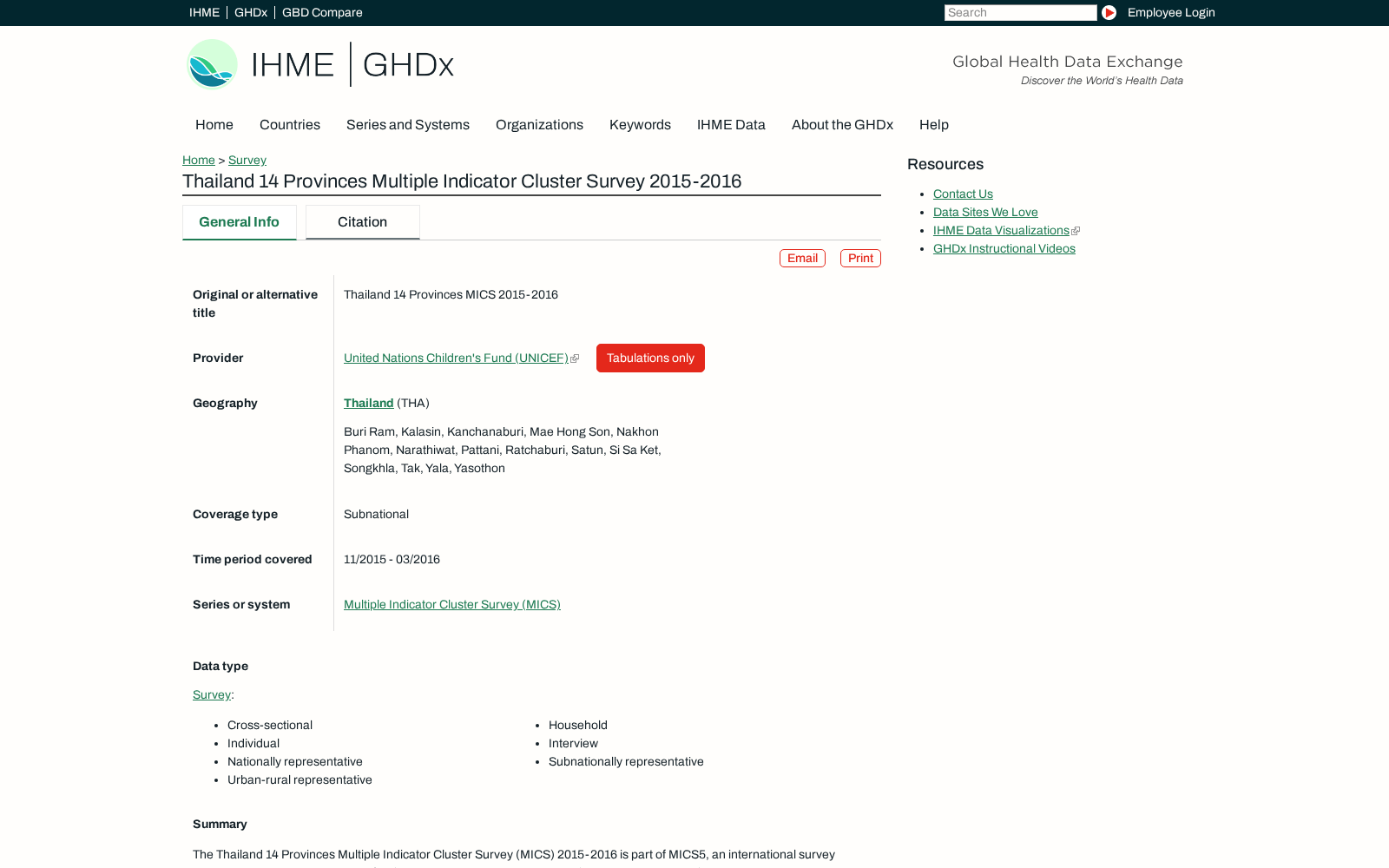This screenshot has width=1389, height=868.
Task: Open the Data Sites We Love link
Action: (985, 213)
